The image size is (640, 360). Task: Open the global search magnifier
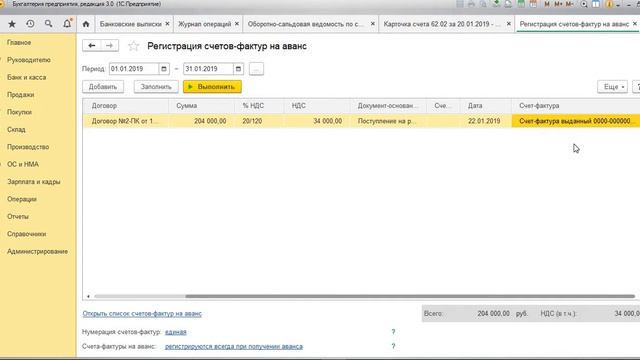[48, 24]
